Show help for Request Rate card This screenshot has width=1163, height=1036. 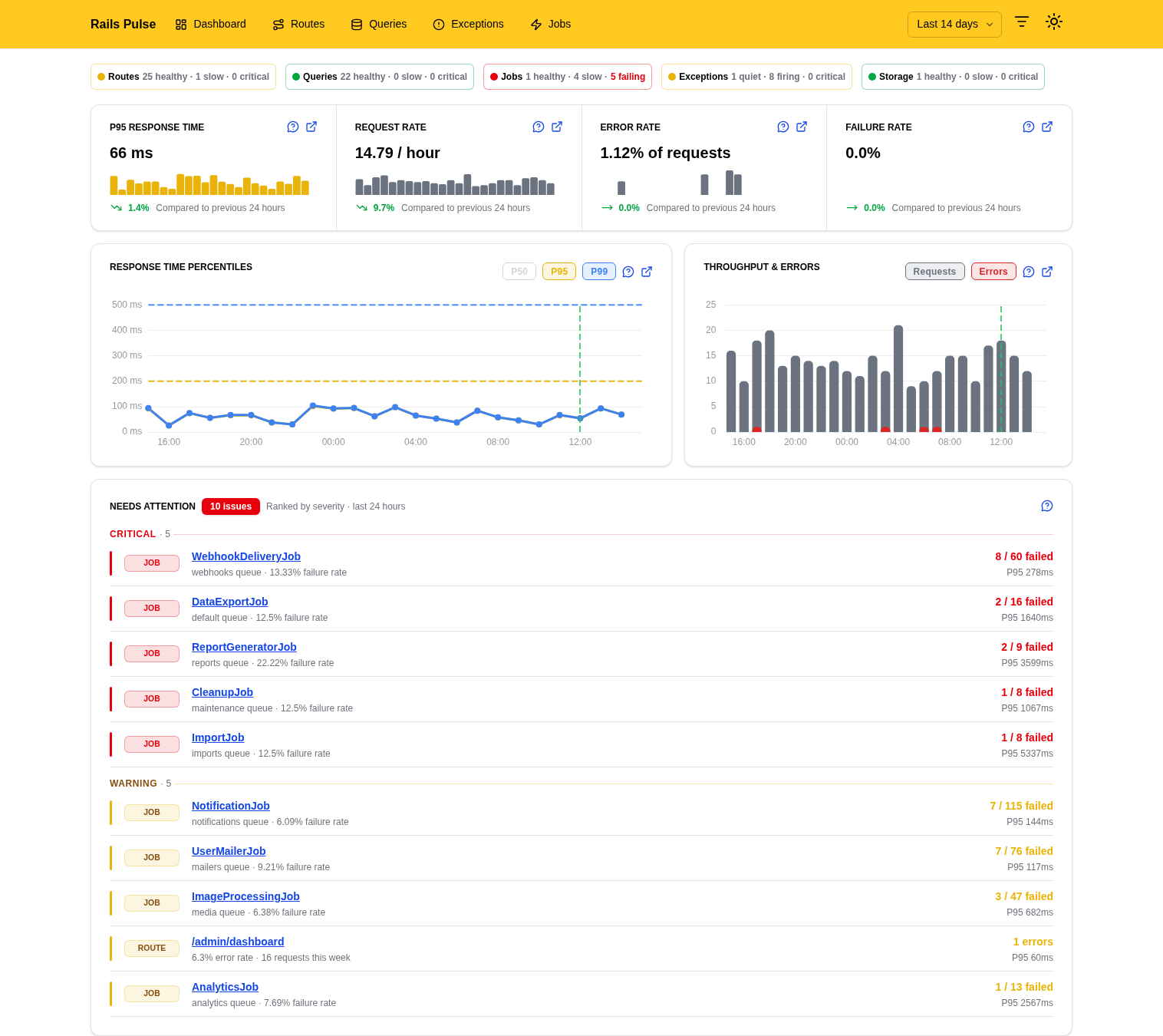click(x=539, y=127)
